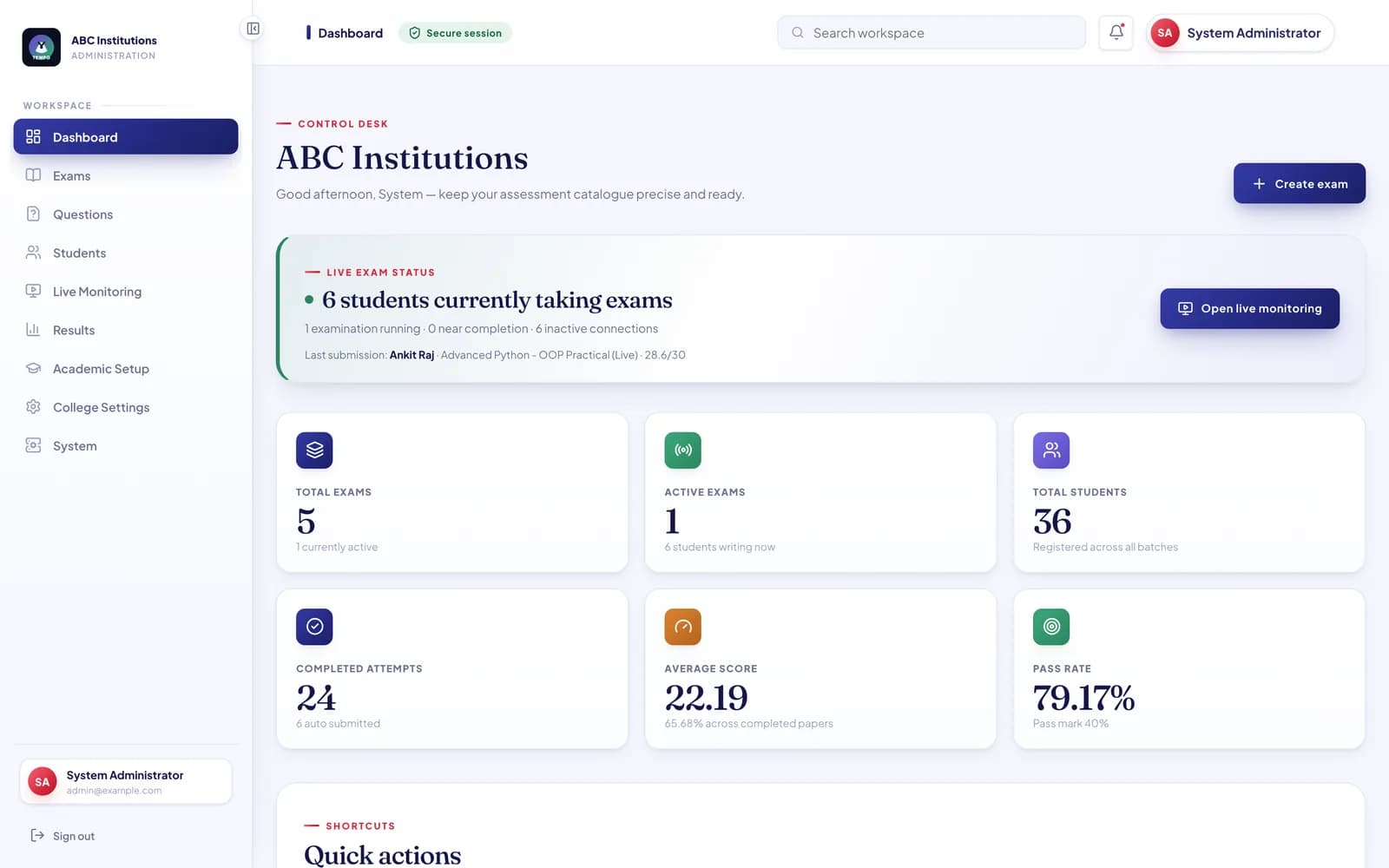
Task: Click the Completed Attempts checkmark icon
Action: click(x=314, y=627)
